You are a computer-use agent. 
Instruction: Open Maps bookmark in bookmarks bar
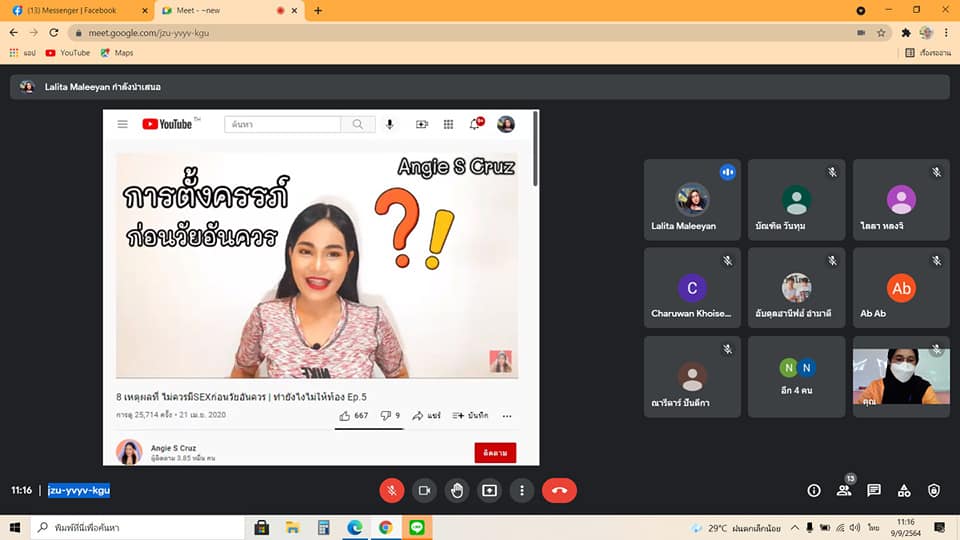[117, 53]
